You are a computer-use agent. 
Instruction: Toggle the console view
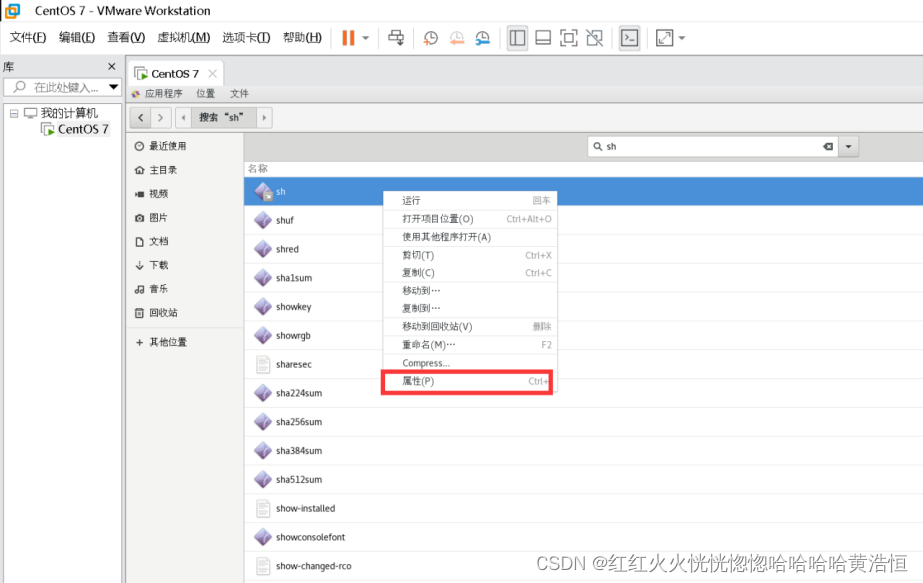629,37
